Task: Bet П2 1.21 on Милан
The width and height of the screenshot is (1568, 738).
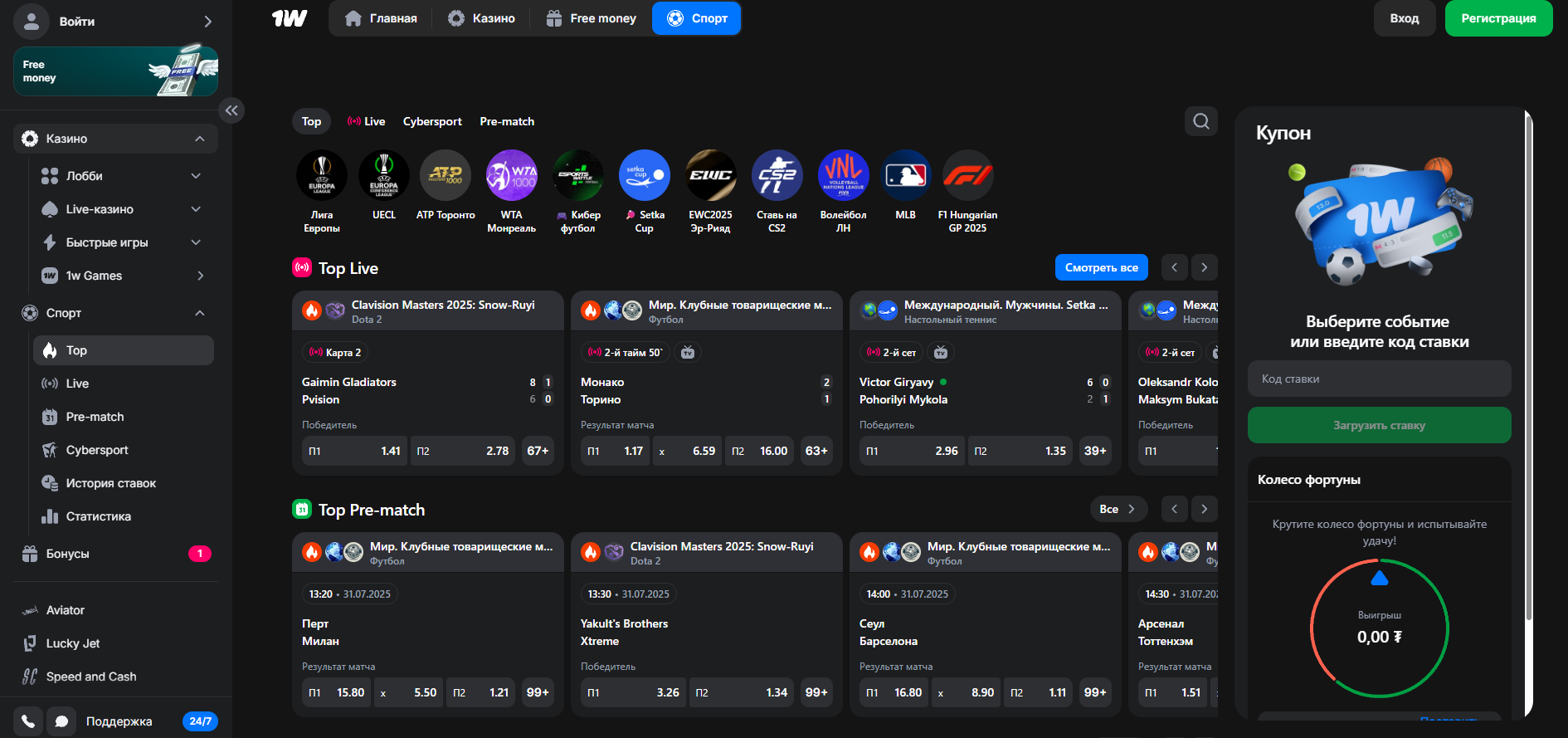Action: (481, 692)
